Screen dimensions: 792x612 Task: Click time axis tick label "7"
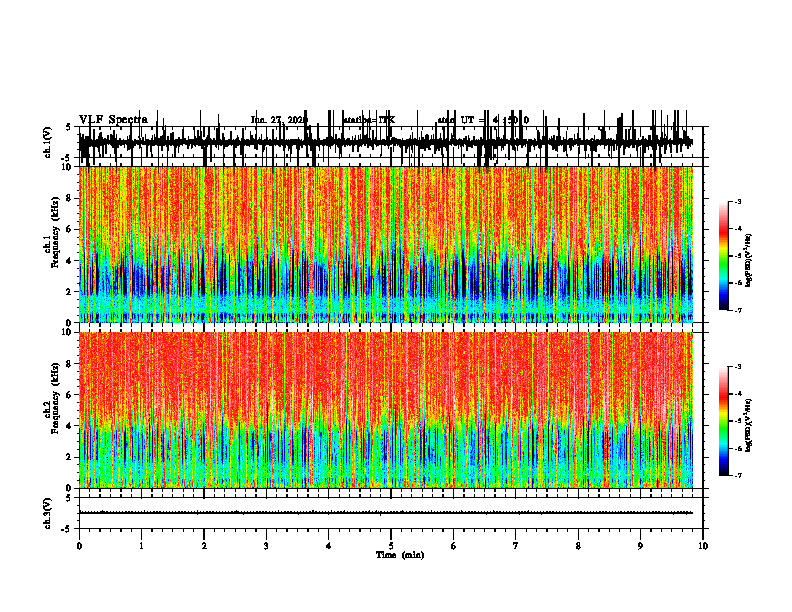(x=516, y=546)
